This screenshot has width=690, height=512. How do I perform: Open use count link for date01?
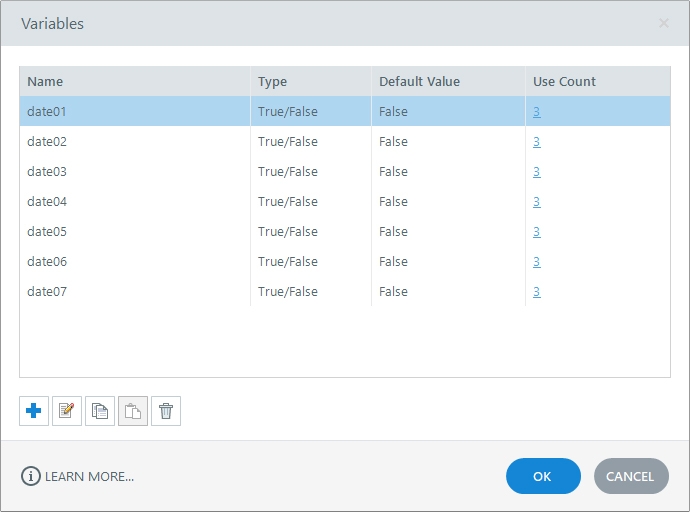click(537, 112)
